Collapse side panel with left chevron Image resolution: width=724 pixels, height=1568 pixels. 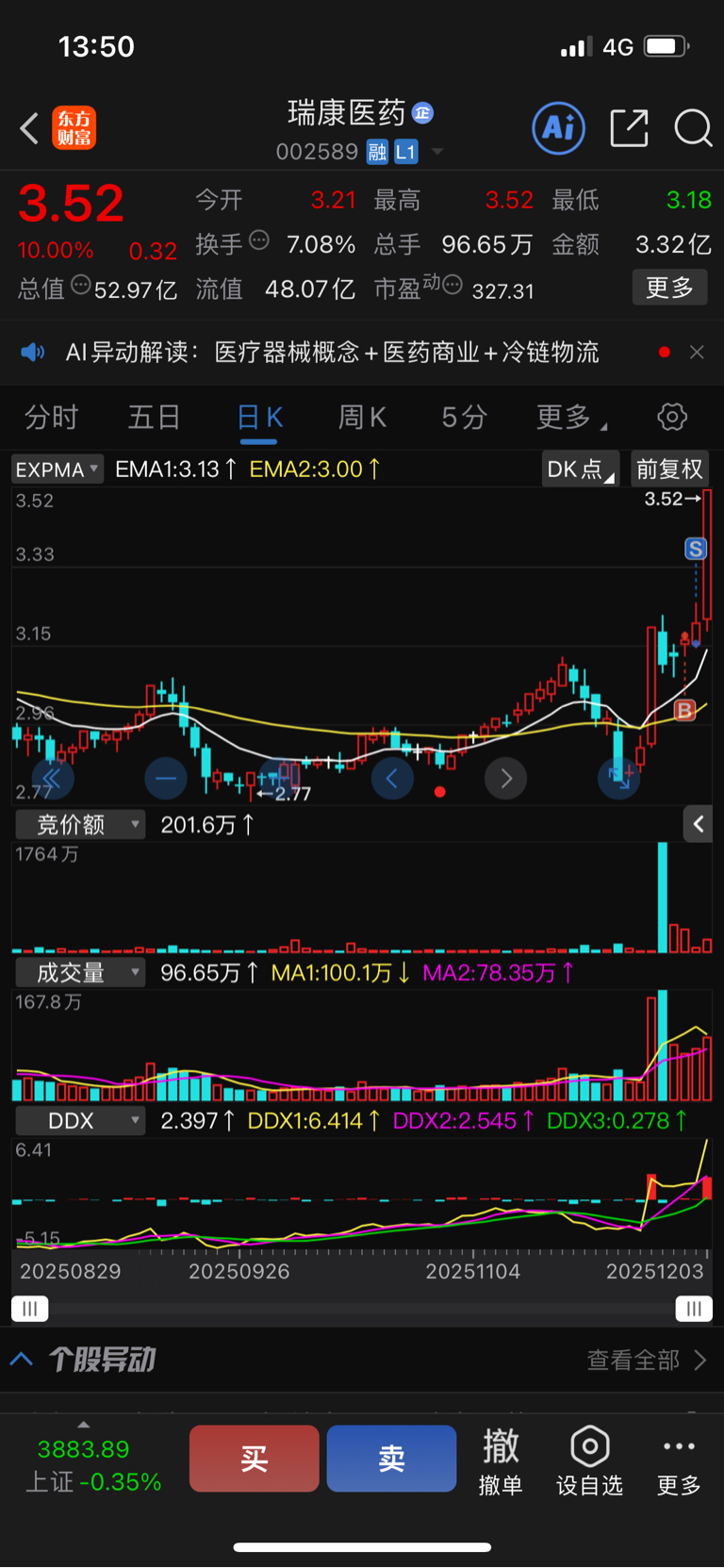698,824
